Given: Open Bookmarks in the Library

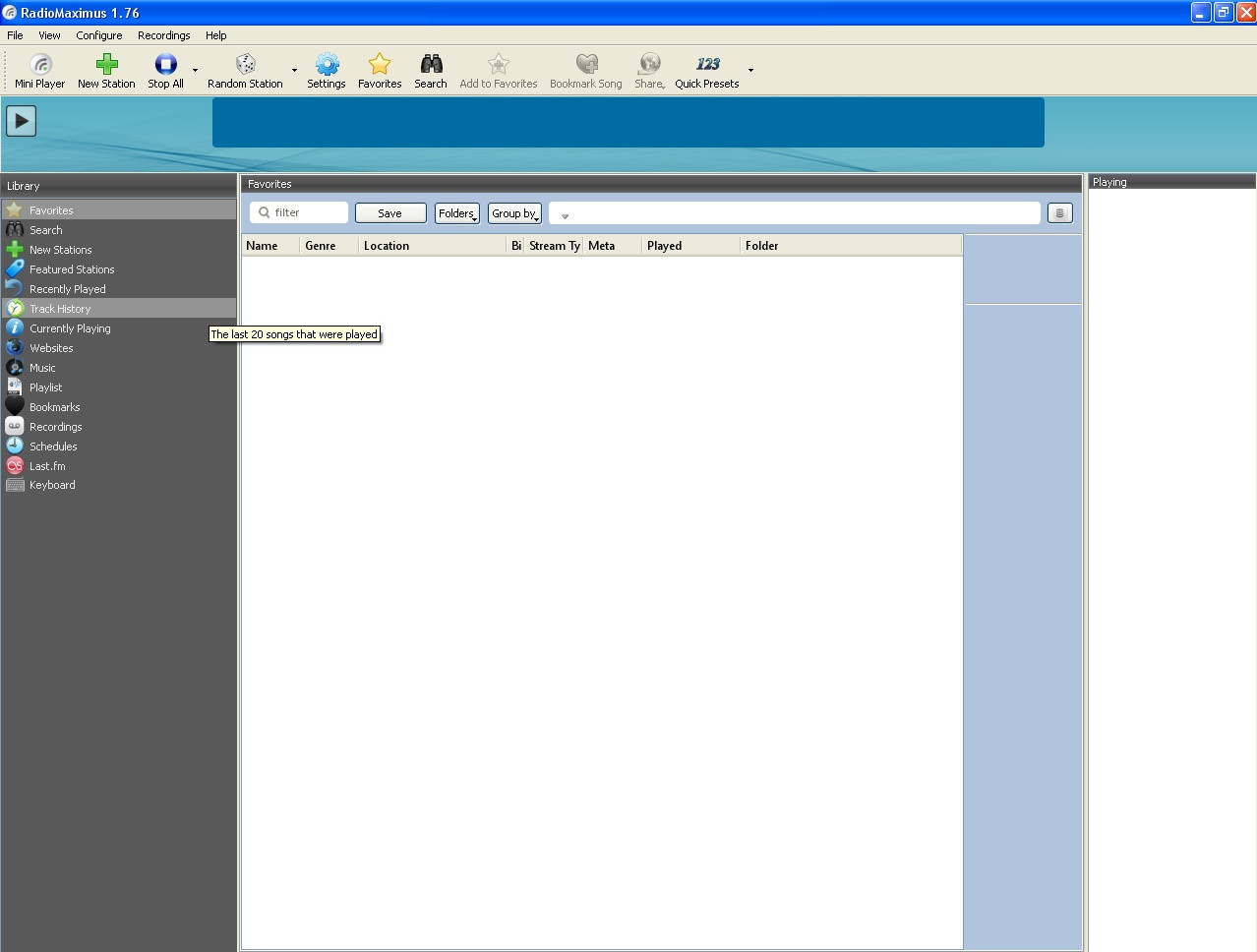Looking at the screenshot, I should click(x=118, y=407).
